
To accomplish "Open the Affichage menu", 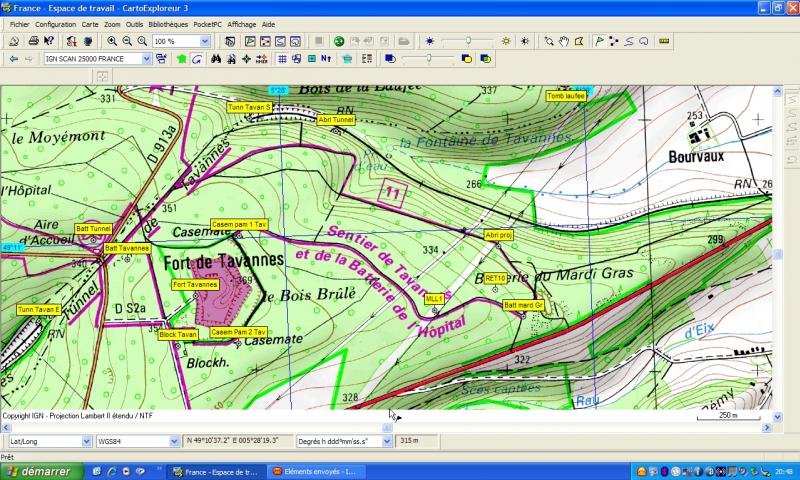I will click(x=241, y=24).
